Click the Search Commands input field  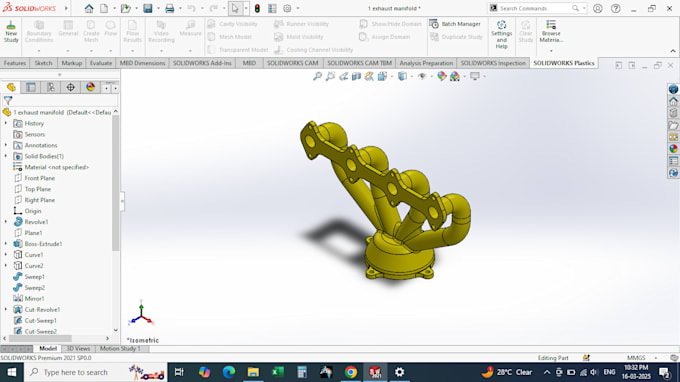(535, 8)
